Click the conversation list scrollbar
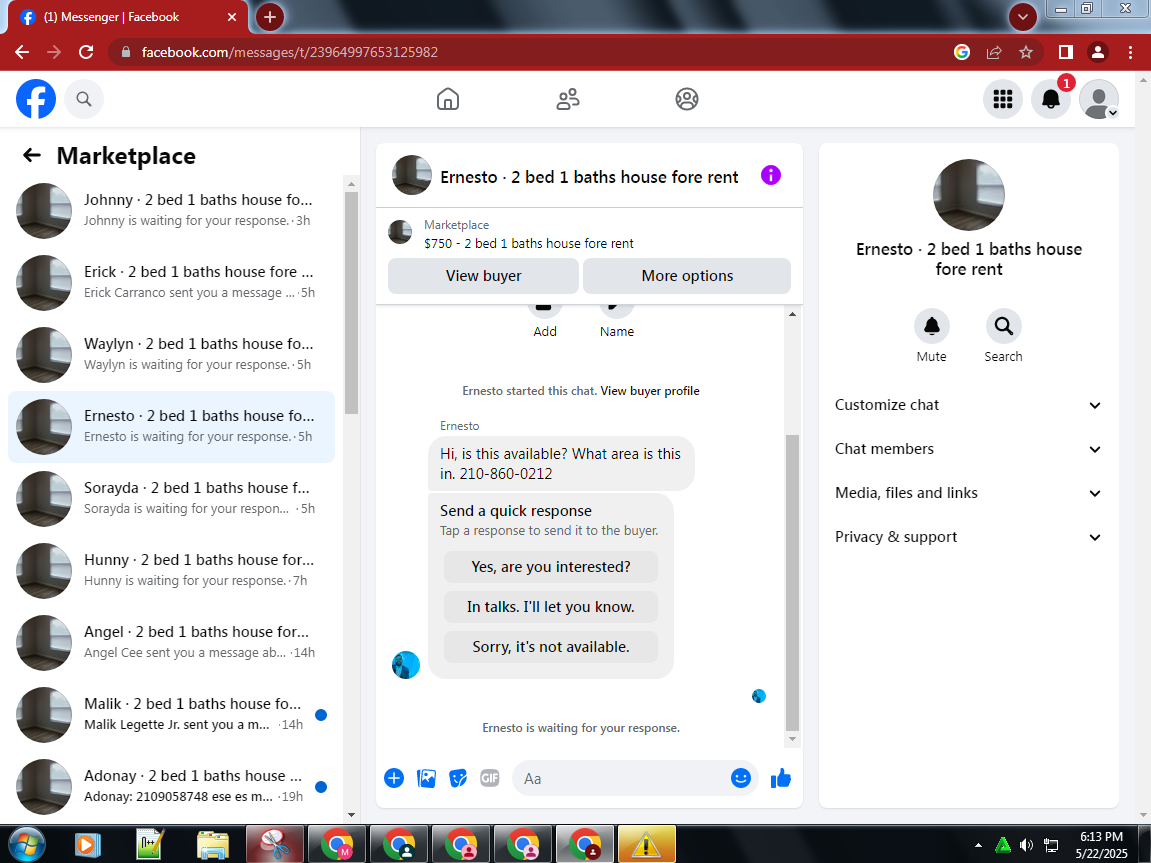 point(352,302)
